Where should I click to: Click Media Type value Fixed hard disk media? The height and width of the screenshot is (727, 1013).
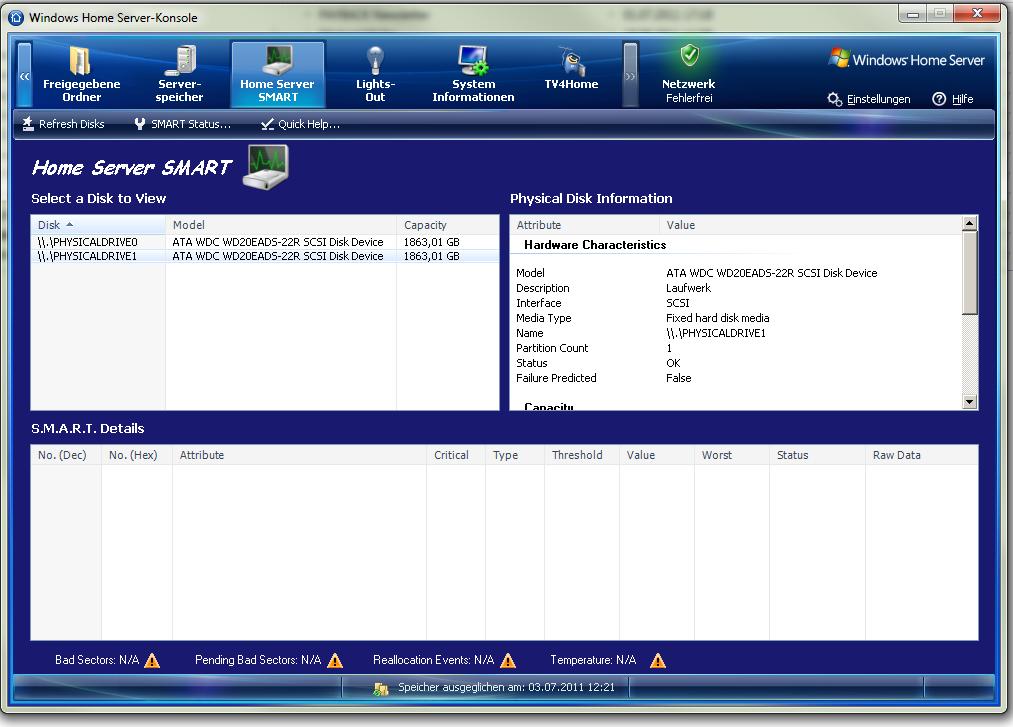[718, 318]
